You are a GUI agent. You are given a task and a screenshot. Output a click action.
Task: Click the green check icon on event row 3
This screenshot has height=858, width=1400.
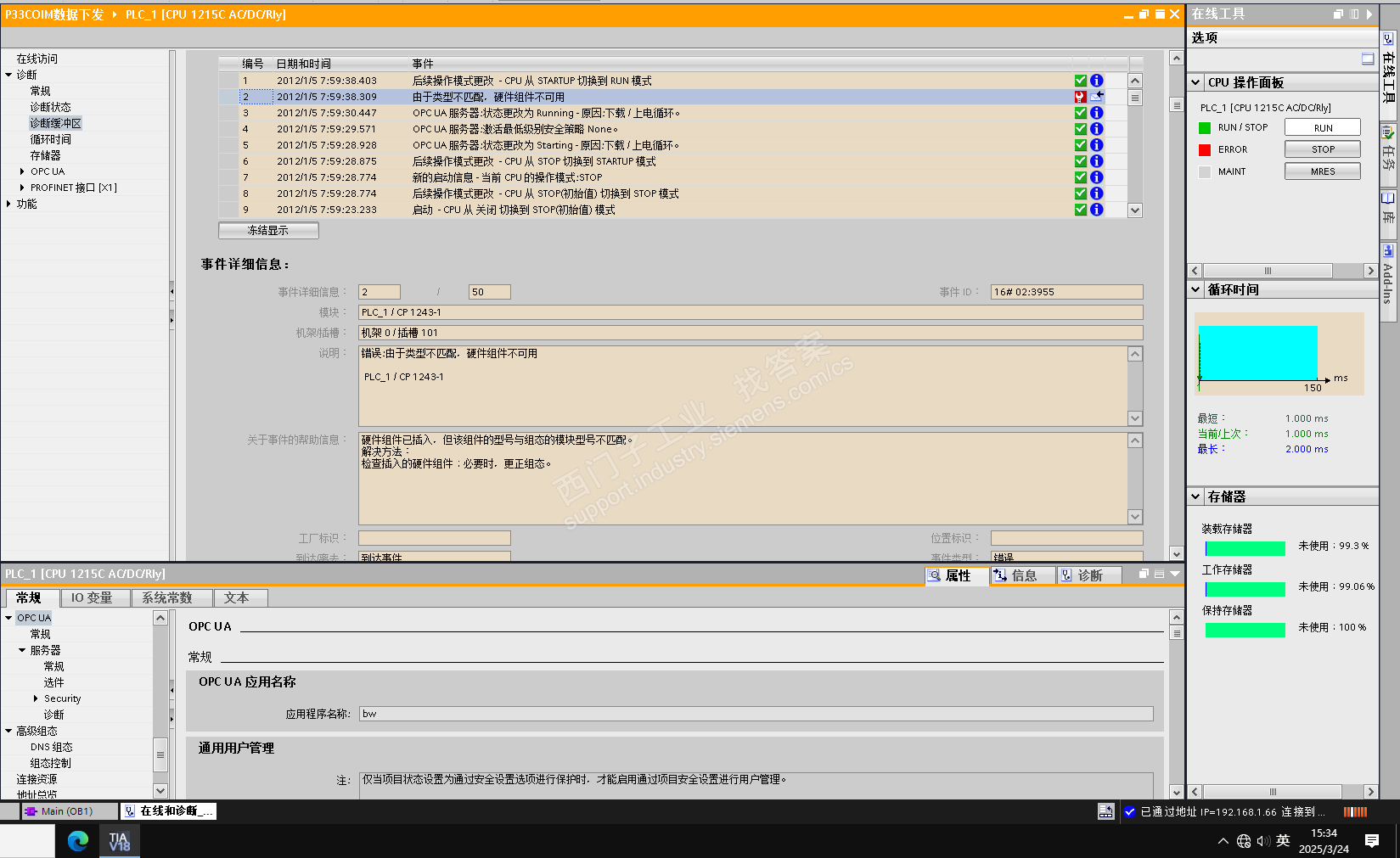point(1081,113)
